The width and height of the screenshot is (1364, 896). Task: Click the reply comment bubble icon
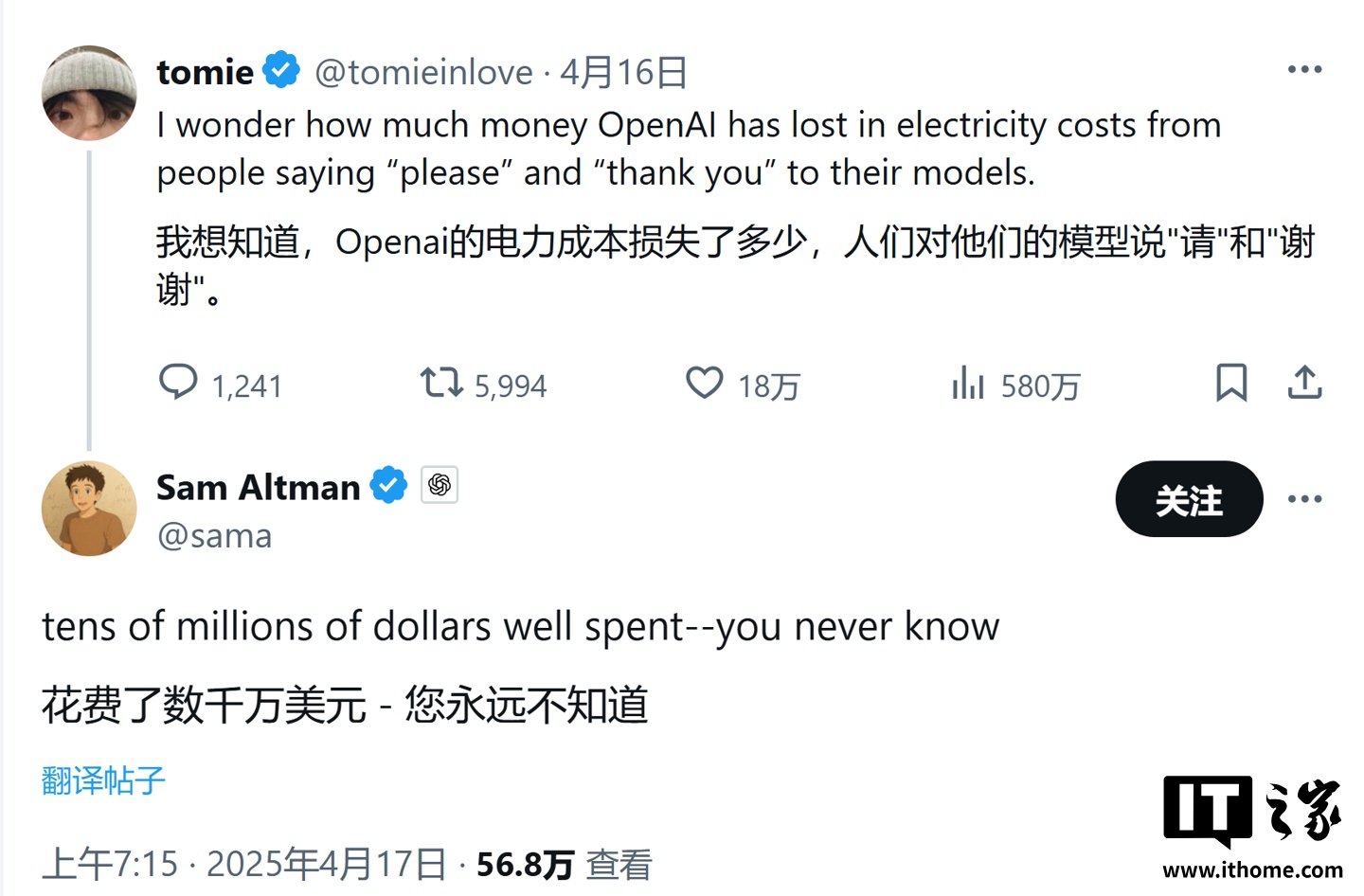click(x=178, y=383)
